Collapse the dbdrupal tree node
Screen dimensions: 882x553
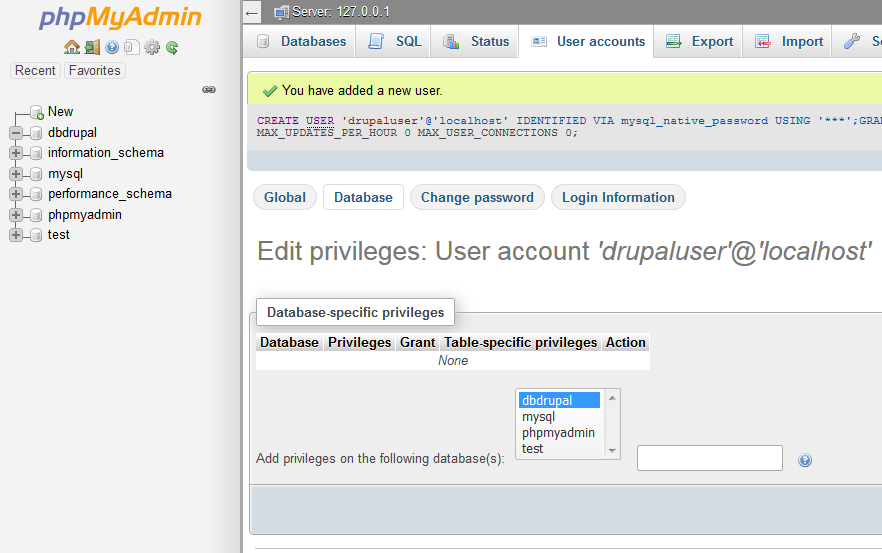tap(16, 133)
